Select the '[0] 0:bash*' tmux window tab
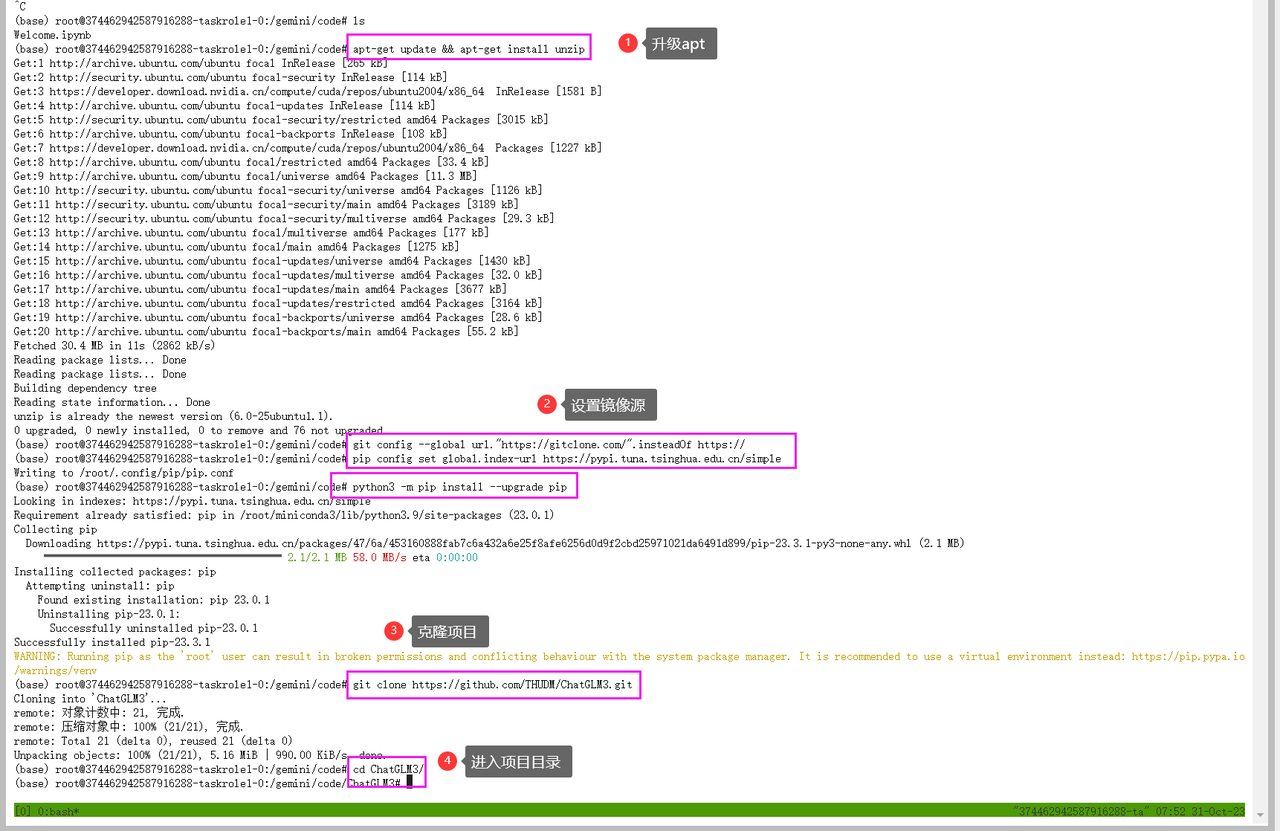This screenshot has height=831, width=1280. (x=45, y=811)
